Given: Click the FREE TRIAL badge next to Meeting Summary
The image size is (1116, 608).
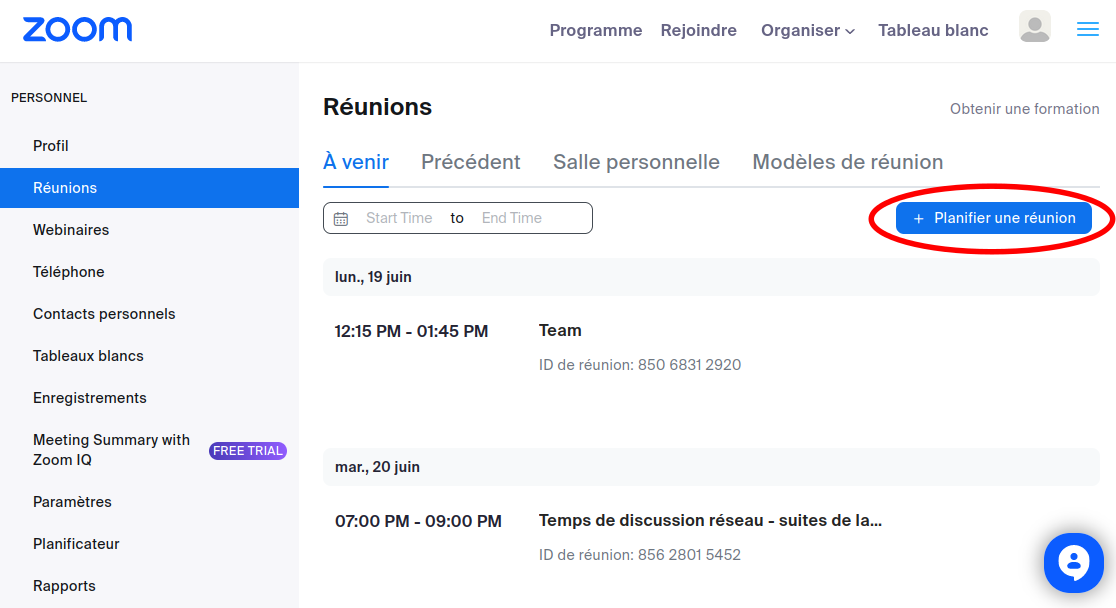Looking at the screenshot, I should tap(247, 450).
